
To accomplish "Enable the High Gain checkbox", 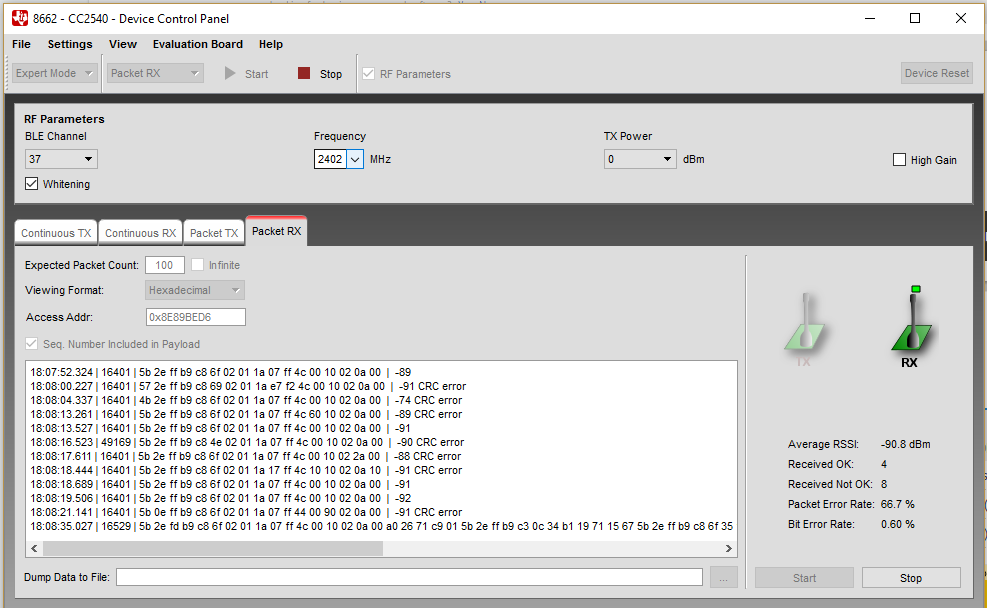I will [x=900, y=160].
